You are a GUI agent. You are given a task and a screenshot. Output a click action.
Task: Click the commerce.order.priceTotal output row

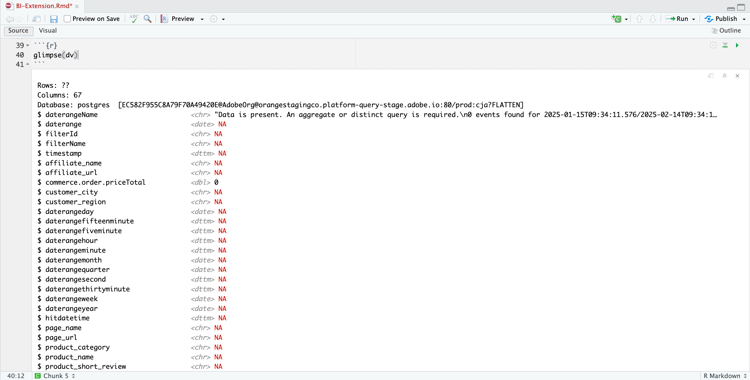click(128, 182)
